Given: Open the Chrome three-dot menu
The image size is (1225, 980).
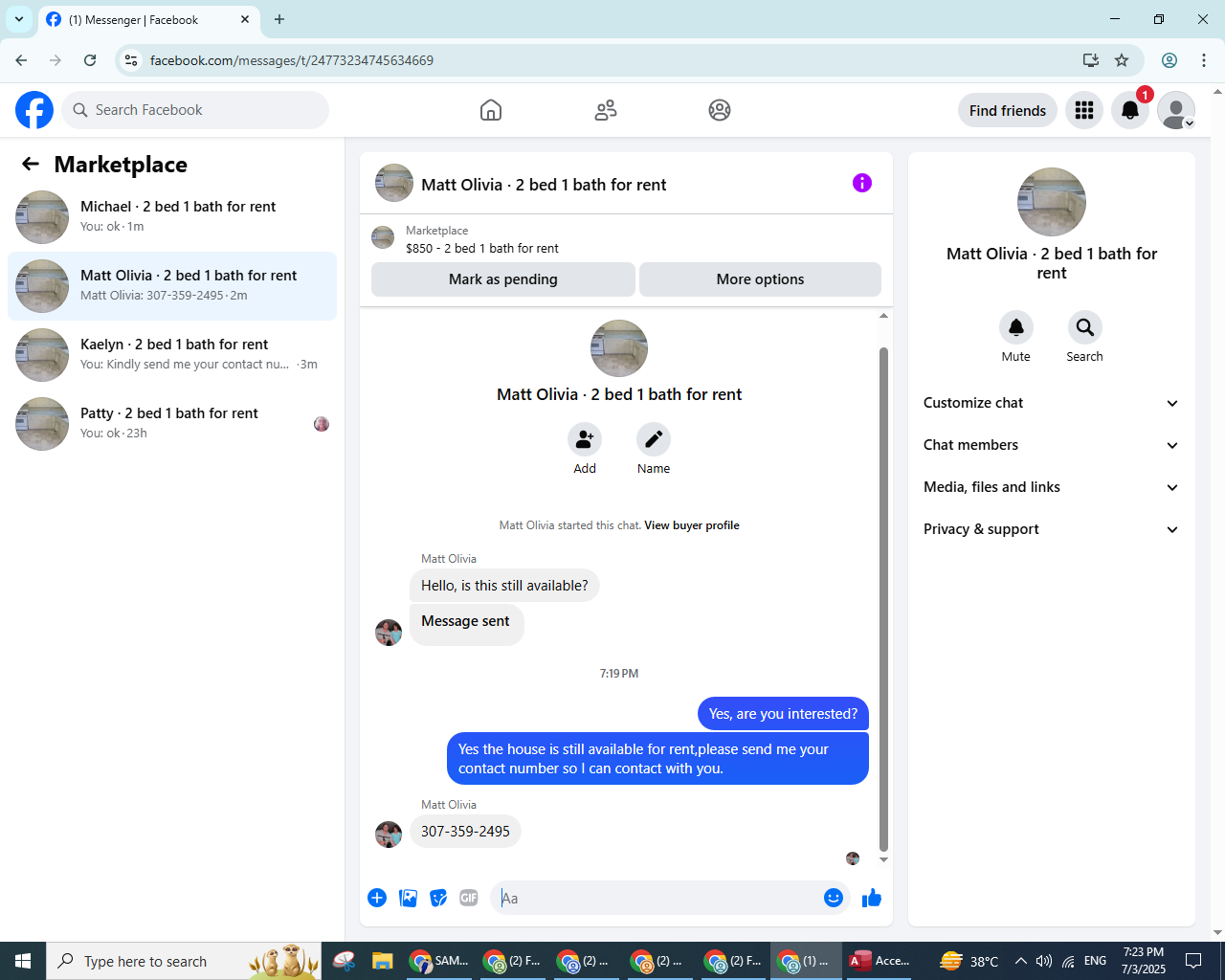Looking at the screenshot, I should tap(1204, 60).
